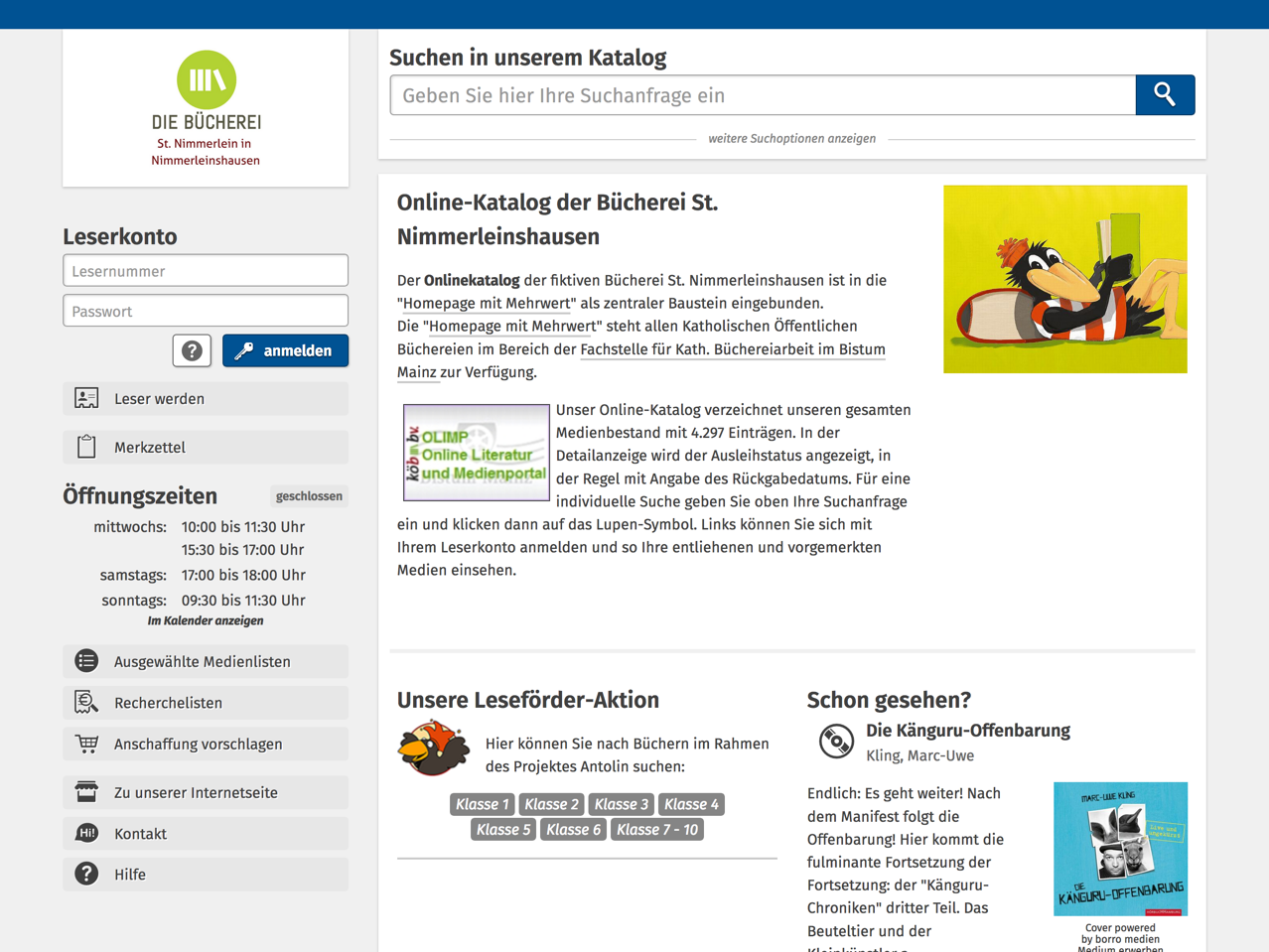
Task: Click into the catalog search field
Action: (x=763, y=95)
